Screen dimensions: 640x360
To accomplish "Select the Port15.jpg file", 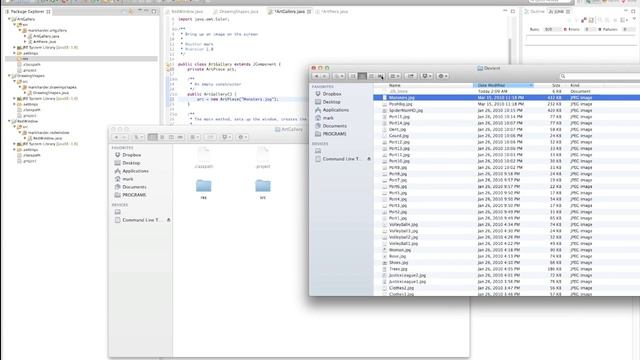I will [x=399, y=117].
